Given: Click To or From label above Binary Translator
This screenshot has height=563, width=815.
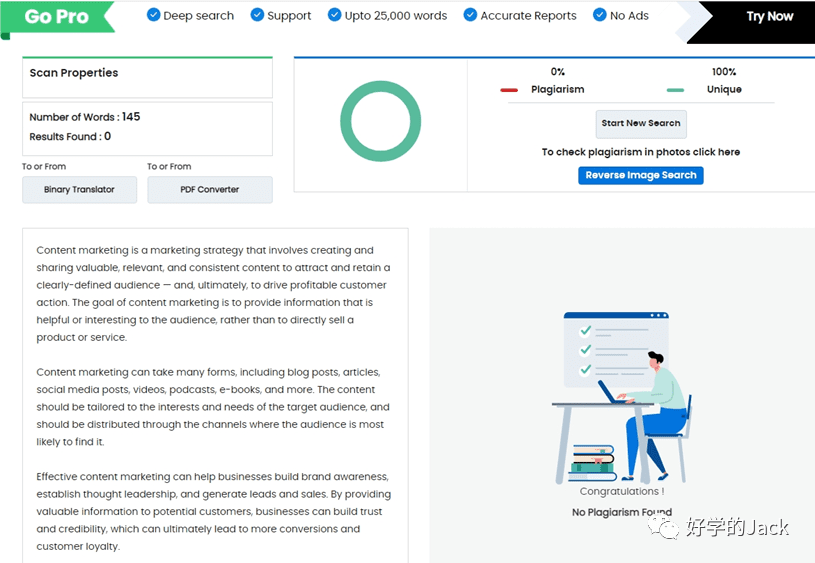Looking at the screenshot, I should click(44, 166).
